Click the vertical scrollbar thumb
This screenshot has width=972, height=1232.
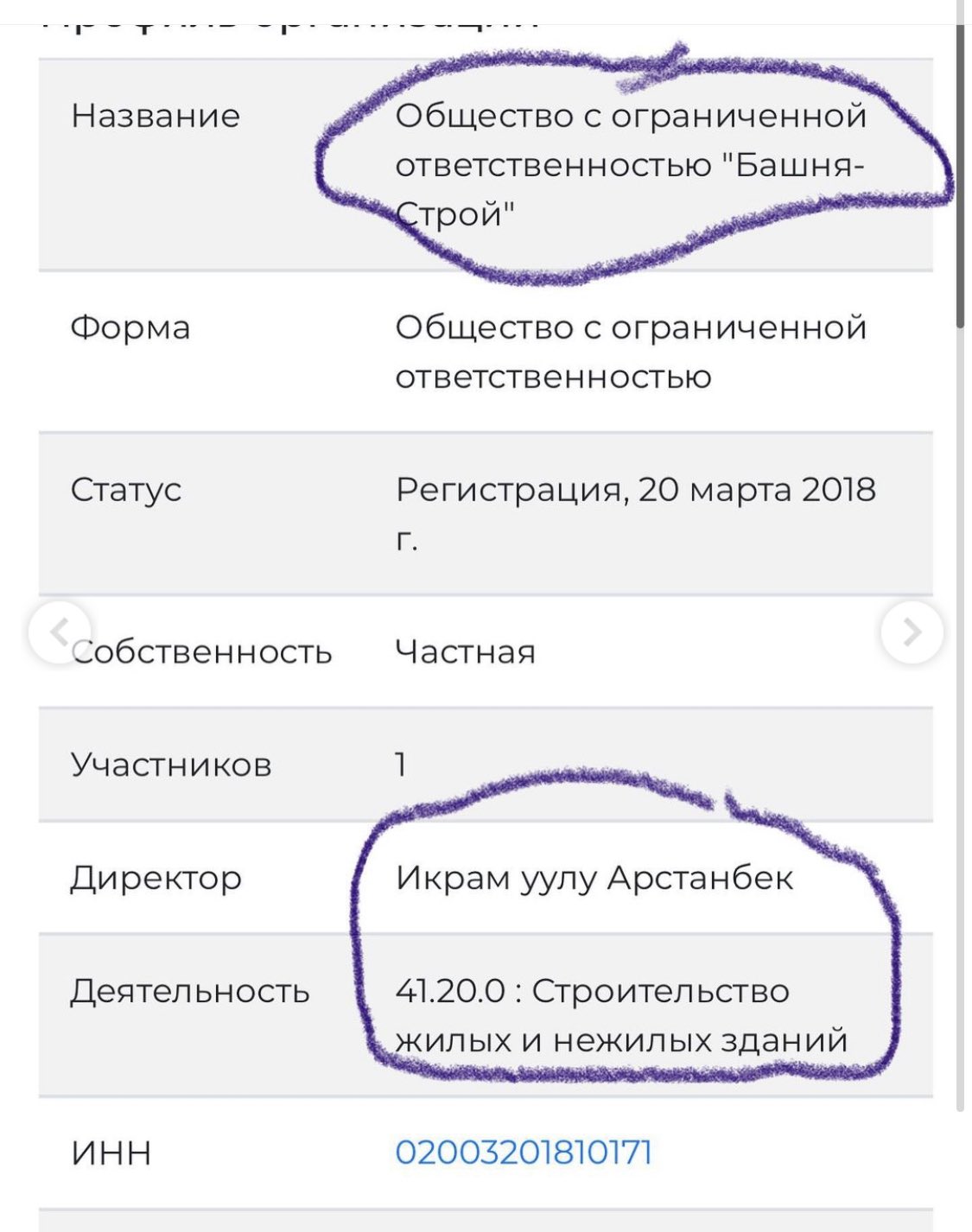[x=961, y=173]
